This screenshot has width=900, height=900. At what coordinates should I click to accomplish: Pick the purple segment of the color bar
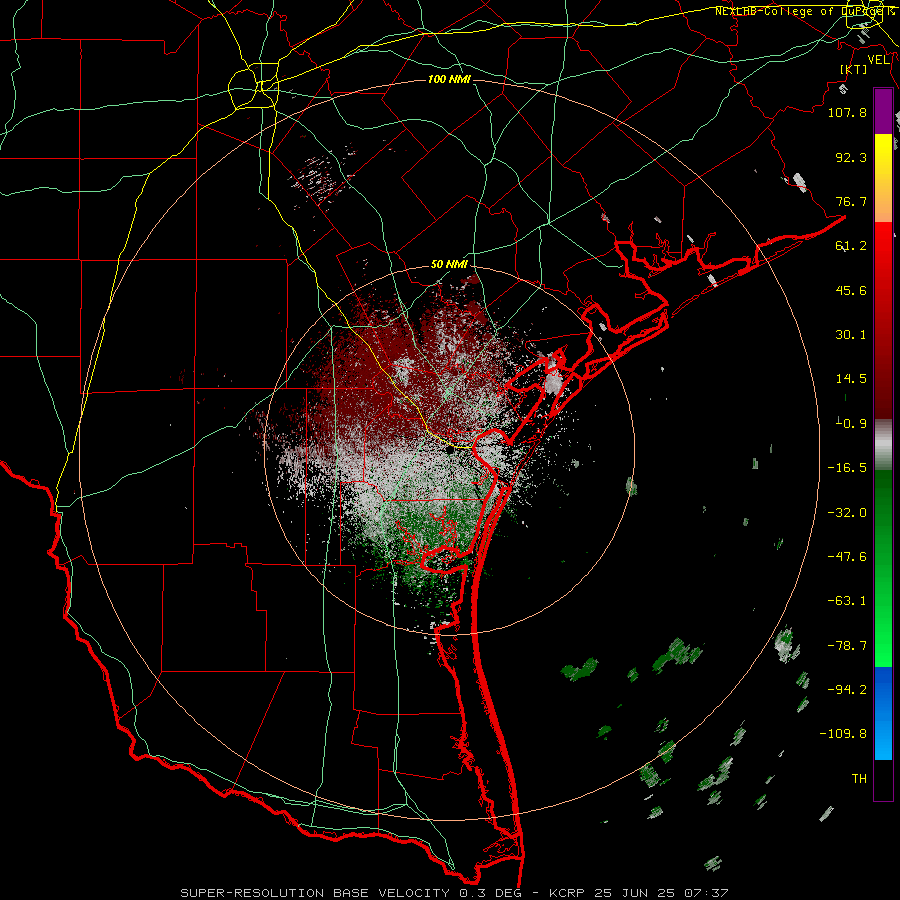point(883,111)
